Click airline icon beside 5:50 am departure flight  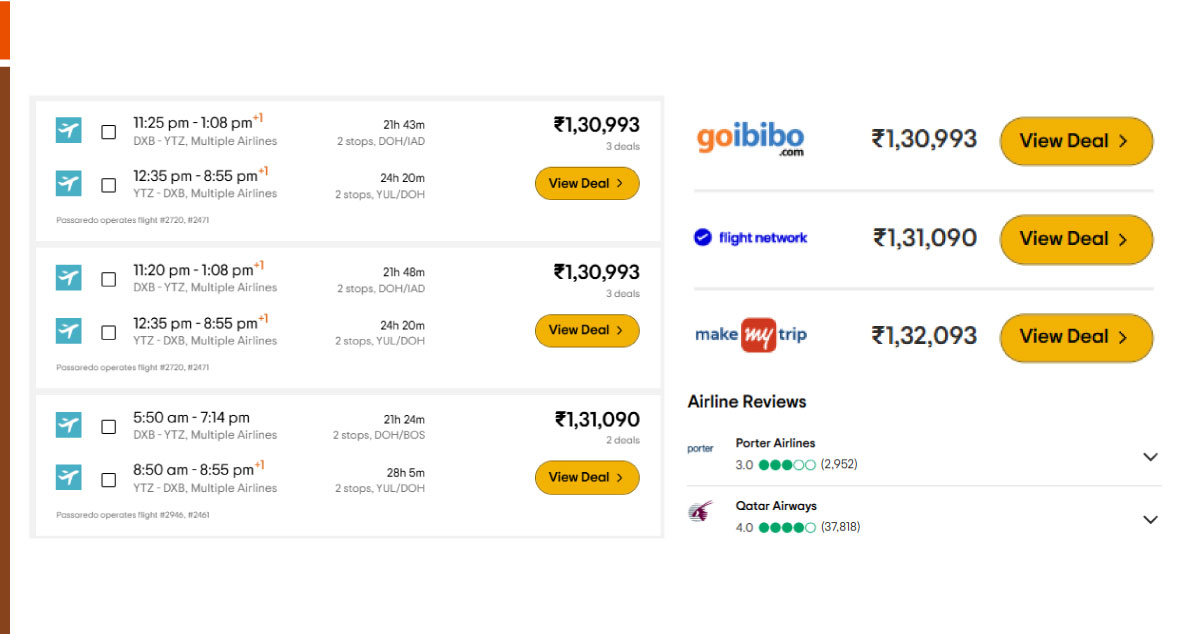[x=68, y=425]
